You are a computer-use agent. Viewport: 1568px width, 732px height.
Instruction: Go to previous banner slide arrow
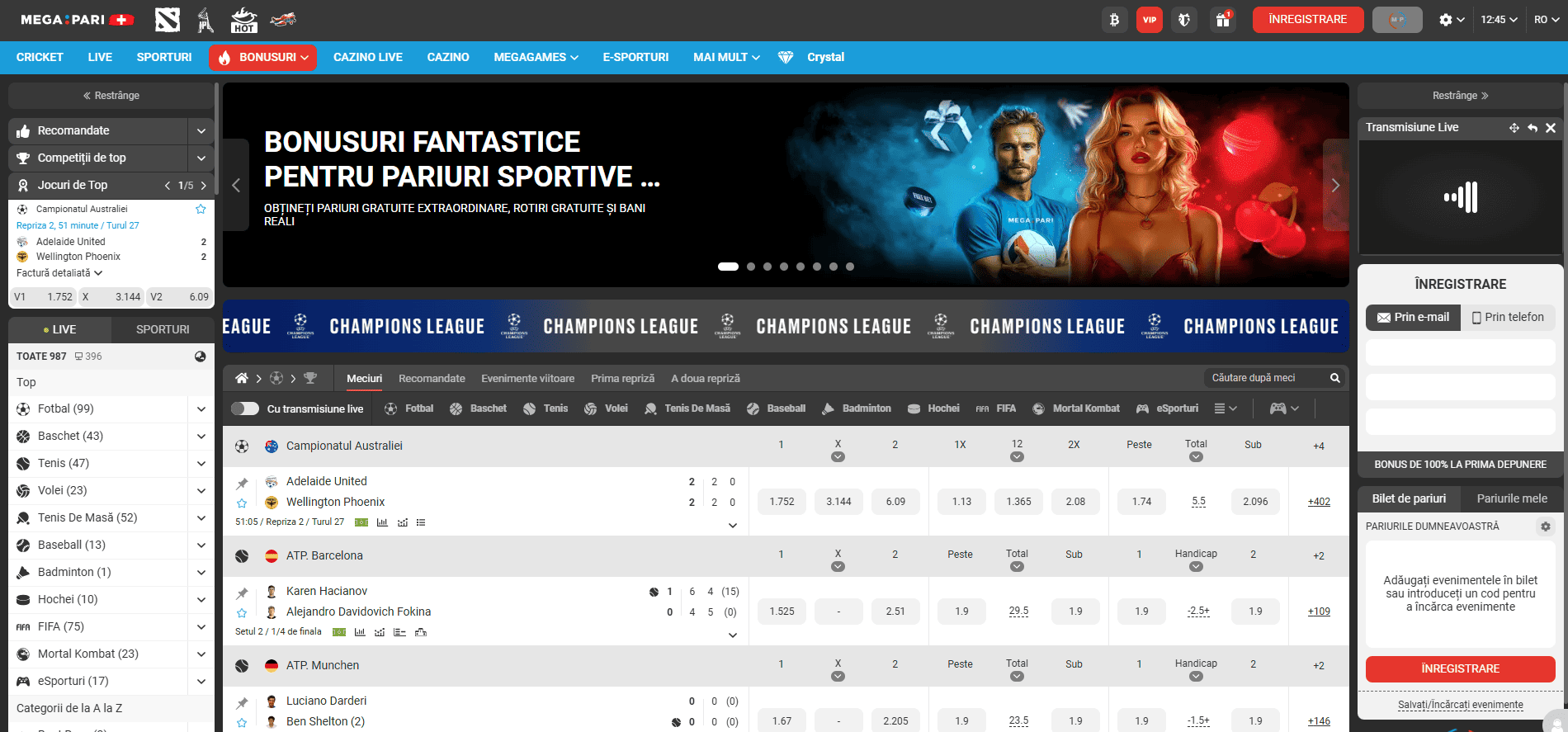click(x=236, y=185)
